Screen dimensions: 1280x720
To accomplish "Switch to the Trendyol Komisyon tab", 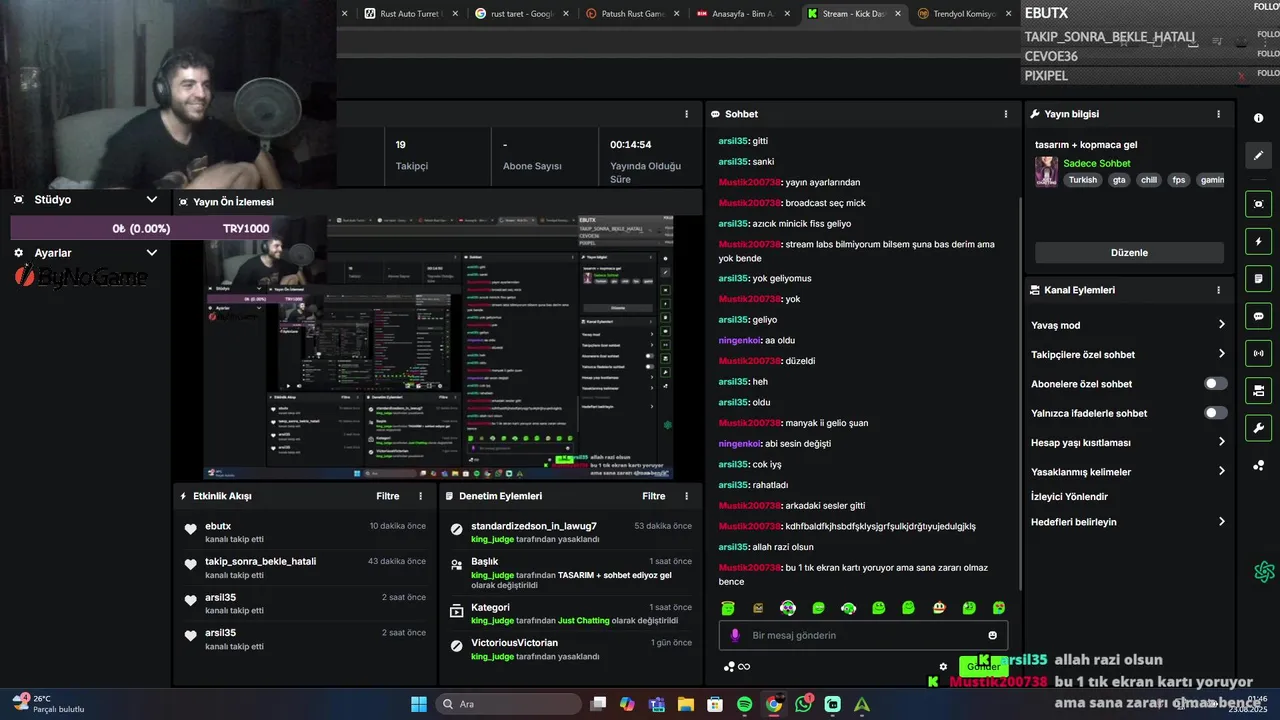I will pos(963,14).
